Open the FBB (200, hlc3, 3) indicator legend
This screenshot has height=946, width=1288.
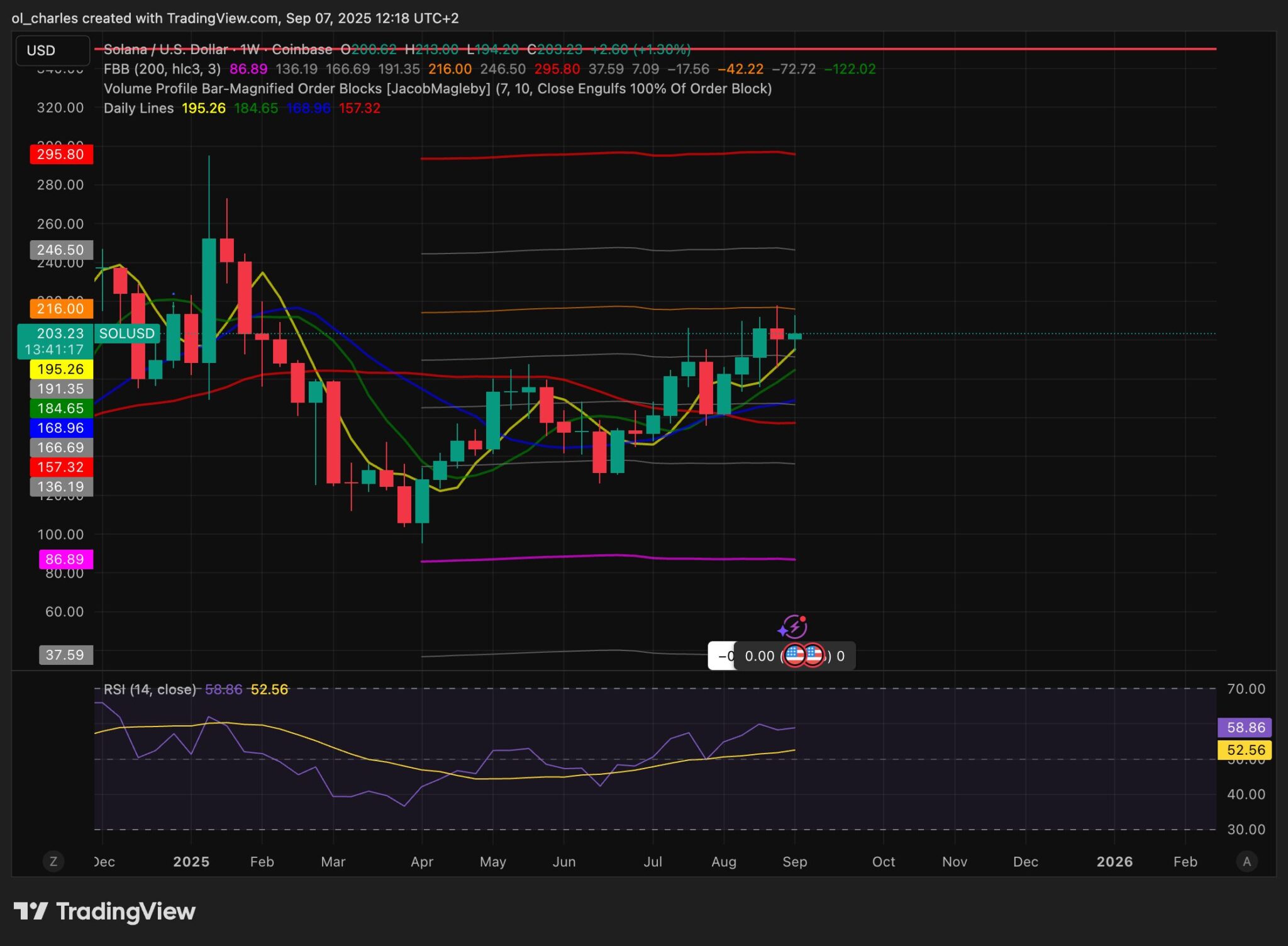coord(162,69)
